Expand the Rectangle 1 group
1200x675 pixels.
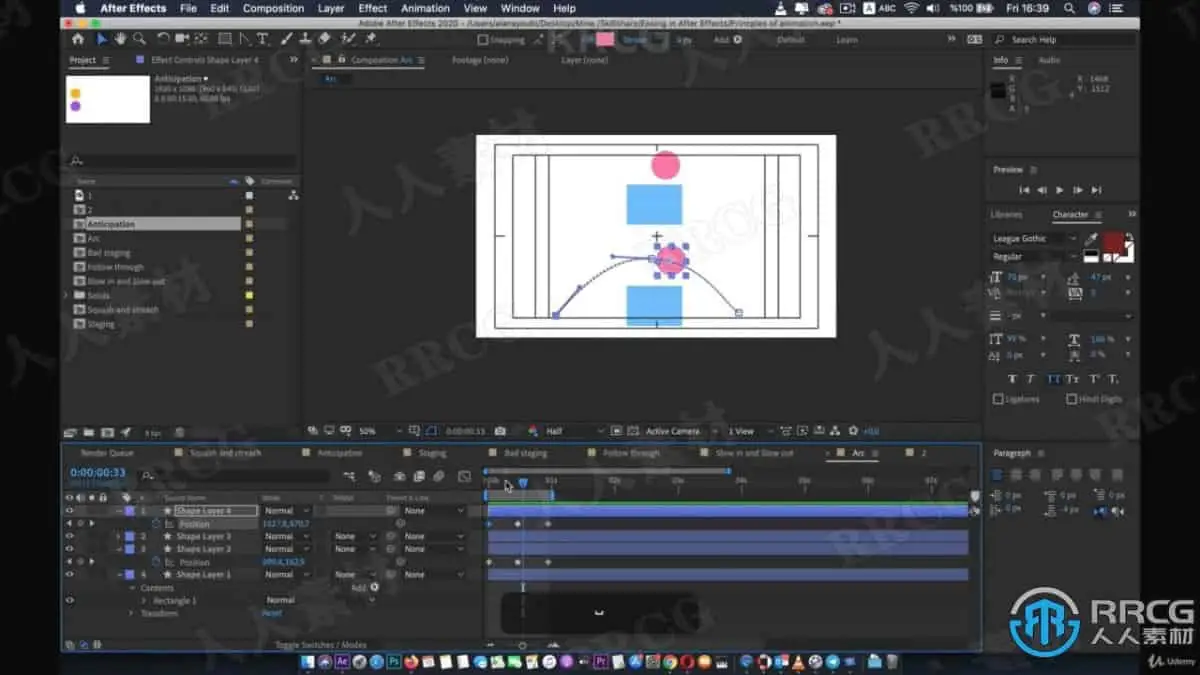click(x=144, y=600)
